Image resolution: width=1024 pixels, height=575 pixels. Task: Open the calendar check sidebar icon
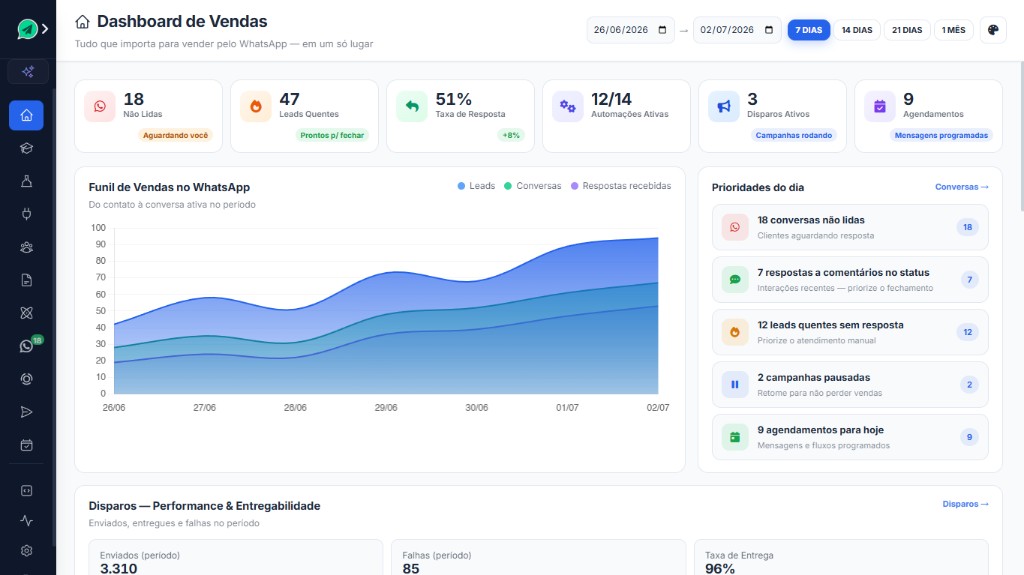tap(26, 445)
